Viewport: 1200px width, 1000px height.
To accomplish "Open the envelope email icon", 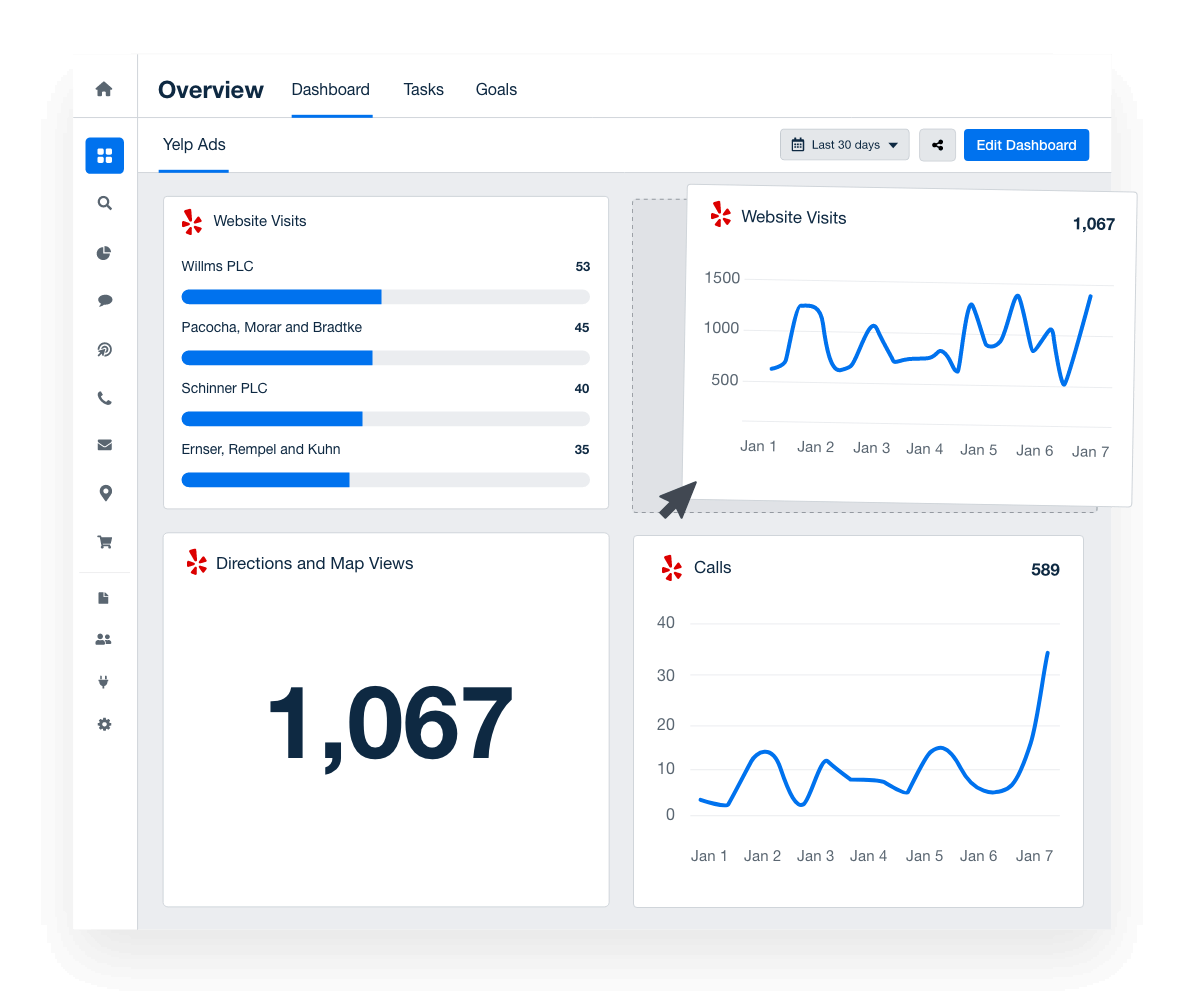I will click(105, 445).
